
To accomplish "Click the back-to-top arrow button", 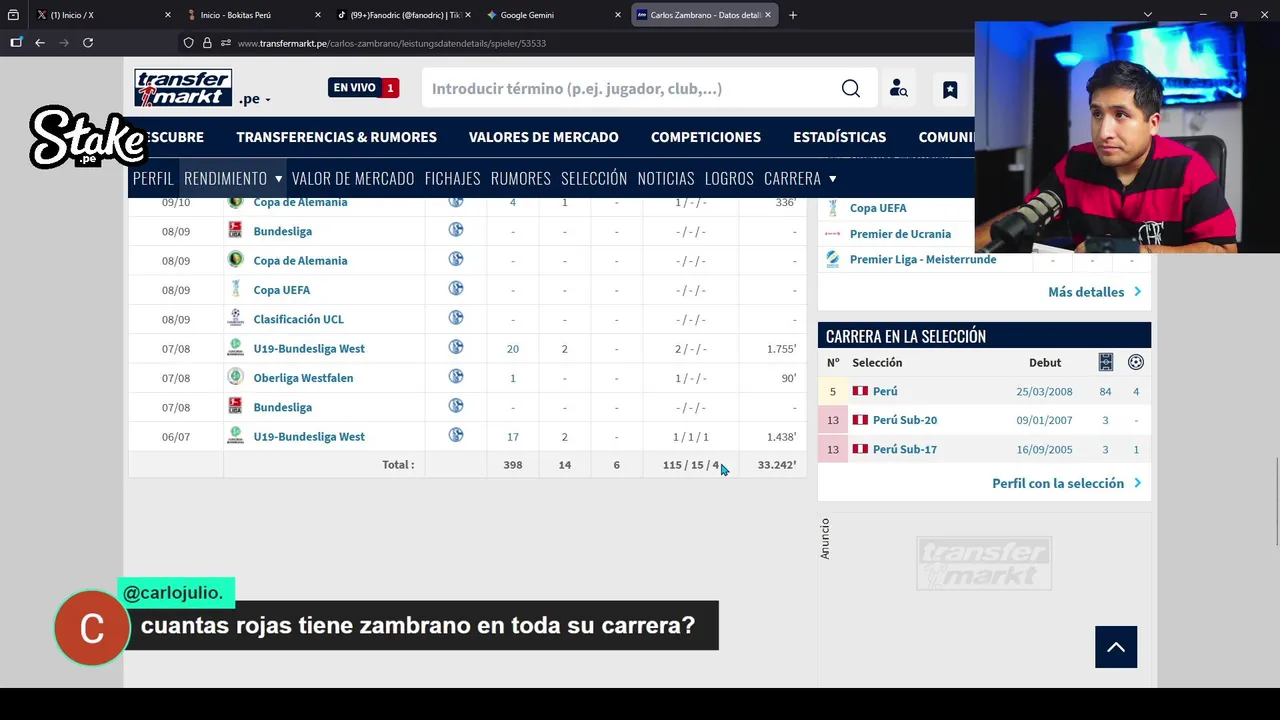I will pos(1116,647).
